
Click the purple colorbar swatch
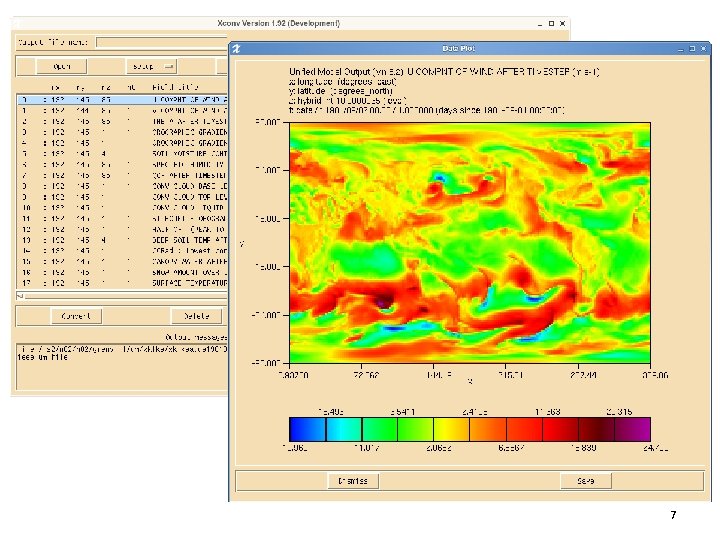[x=633, y=429]
